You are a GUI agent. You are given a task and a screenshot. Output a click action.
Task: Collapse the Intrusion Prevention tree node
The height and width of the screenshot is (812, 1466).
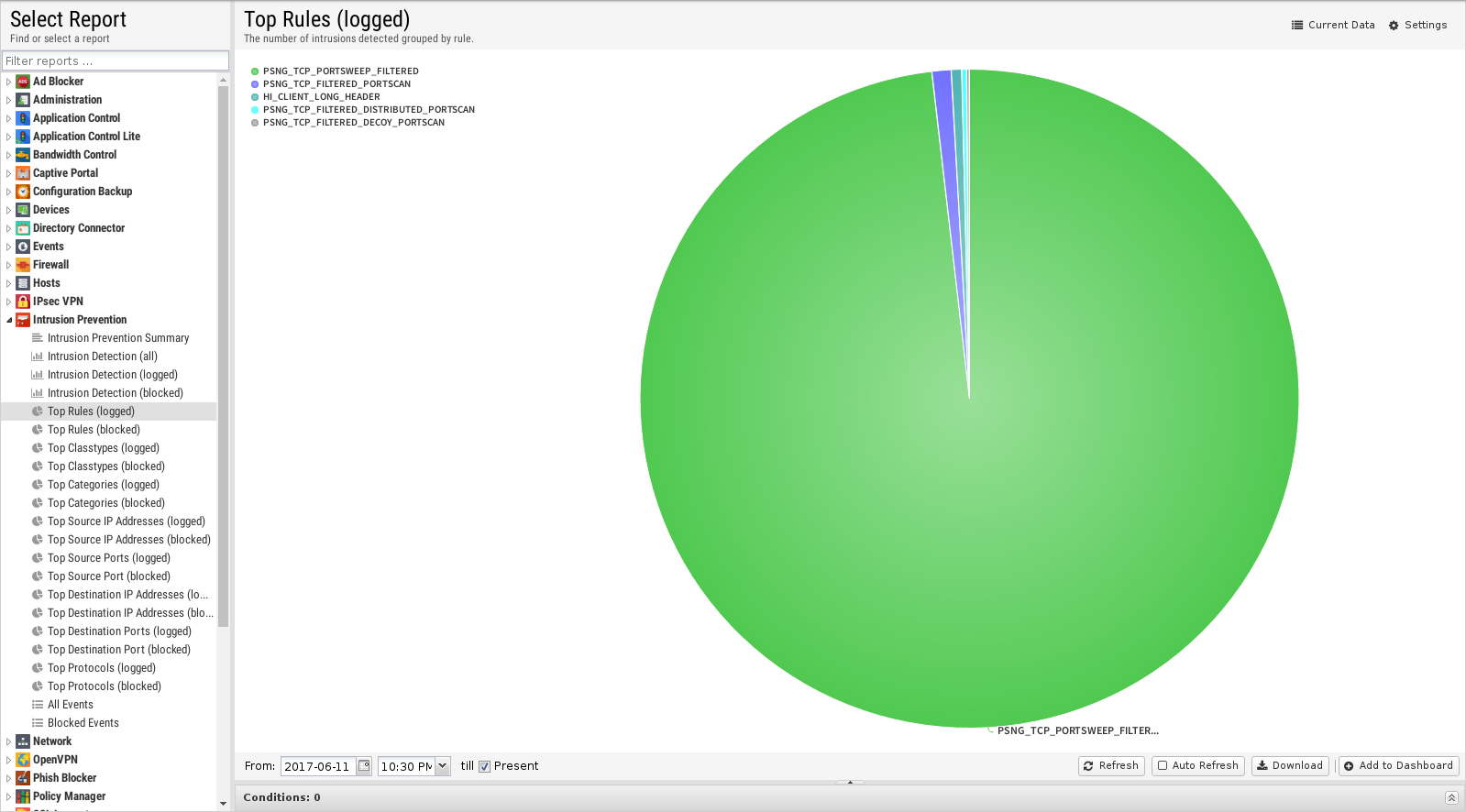click(9, 320)
